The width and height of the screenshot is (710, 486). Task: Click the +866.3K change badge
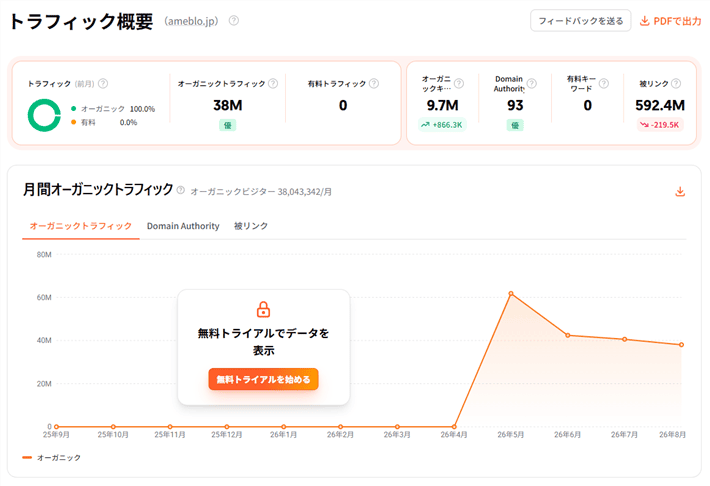442,125
